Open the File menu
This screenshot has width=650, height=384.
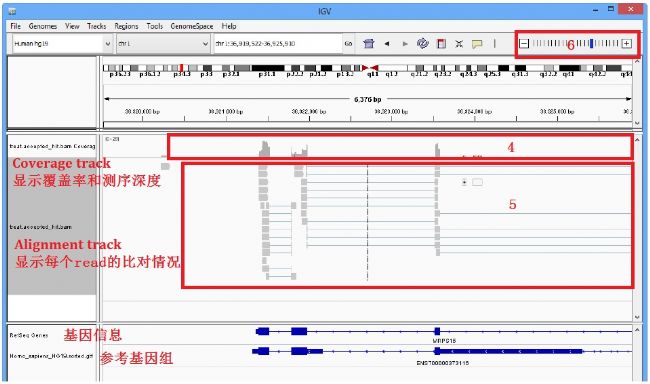[x=15, y=26]
